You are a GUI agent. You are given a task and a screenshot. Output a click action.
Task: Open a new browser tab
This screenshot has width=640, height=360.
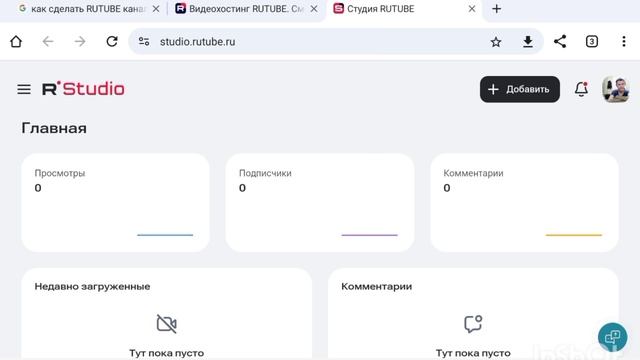point(496,9)
